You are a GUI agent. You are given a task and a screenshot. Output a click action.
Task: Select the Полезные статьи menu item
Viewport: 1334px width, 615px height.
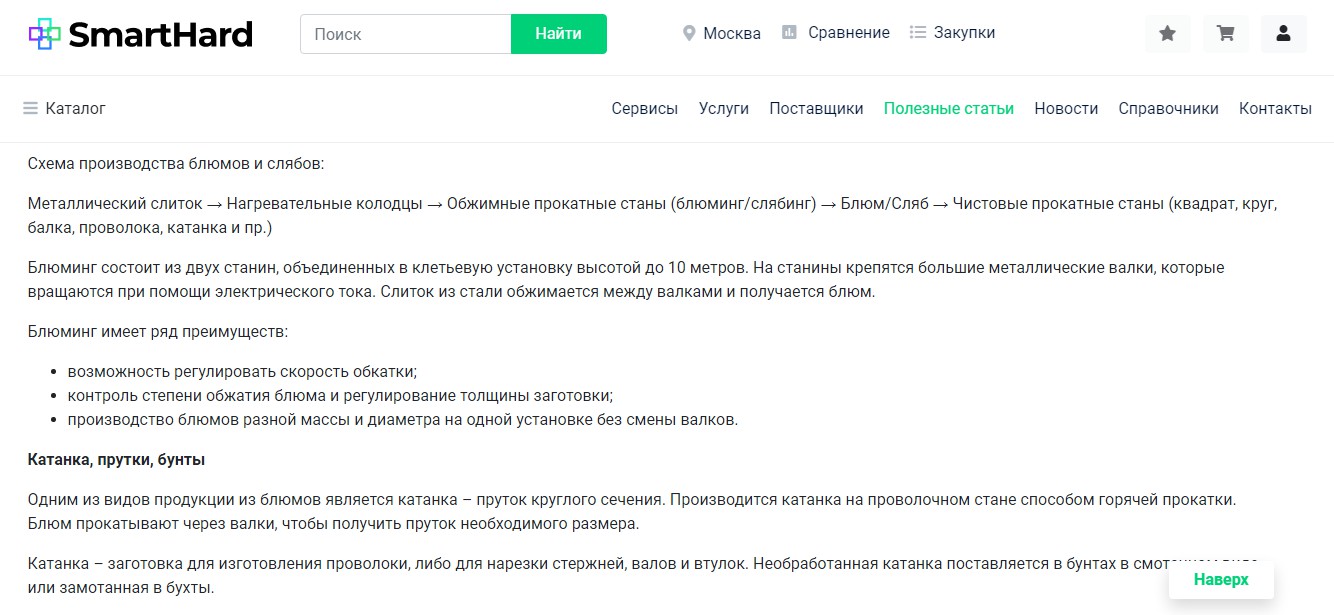point(948,108)
